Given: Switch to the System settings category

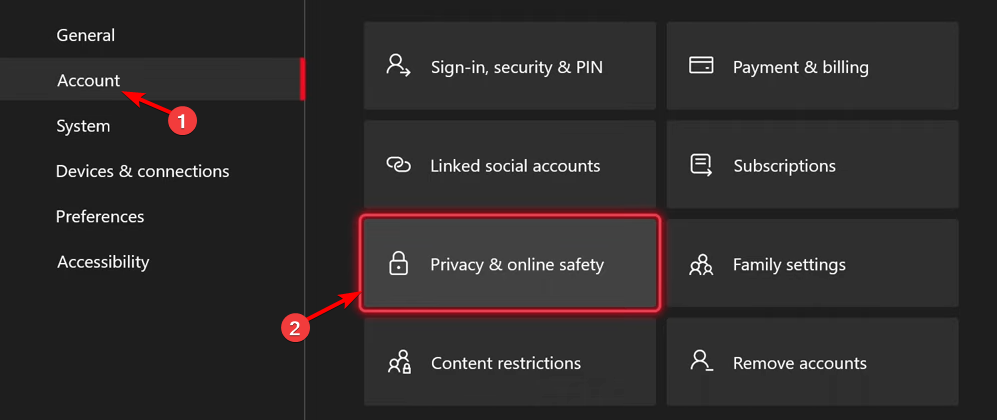Looking at the screenshot, I should click(x=83, y=126).
